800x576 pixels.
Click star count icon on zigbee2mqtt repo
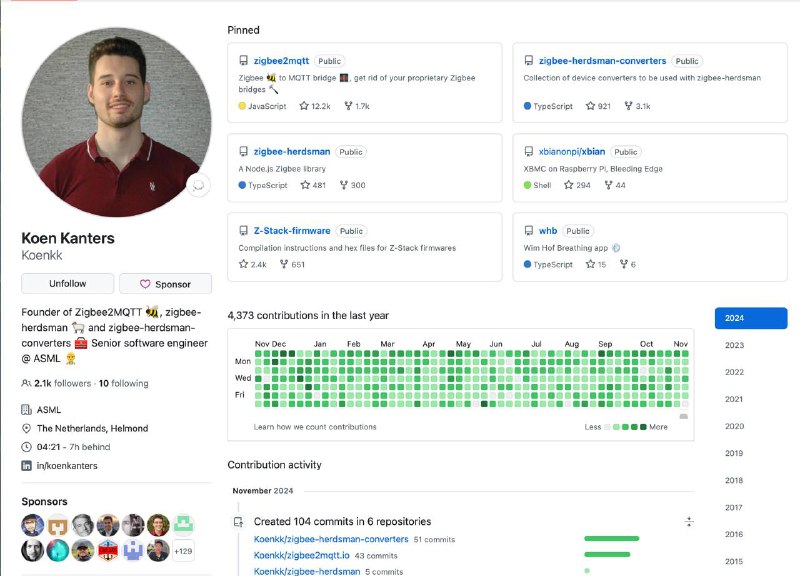[302, 105]
